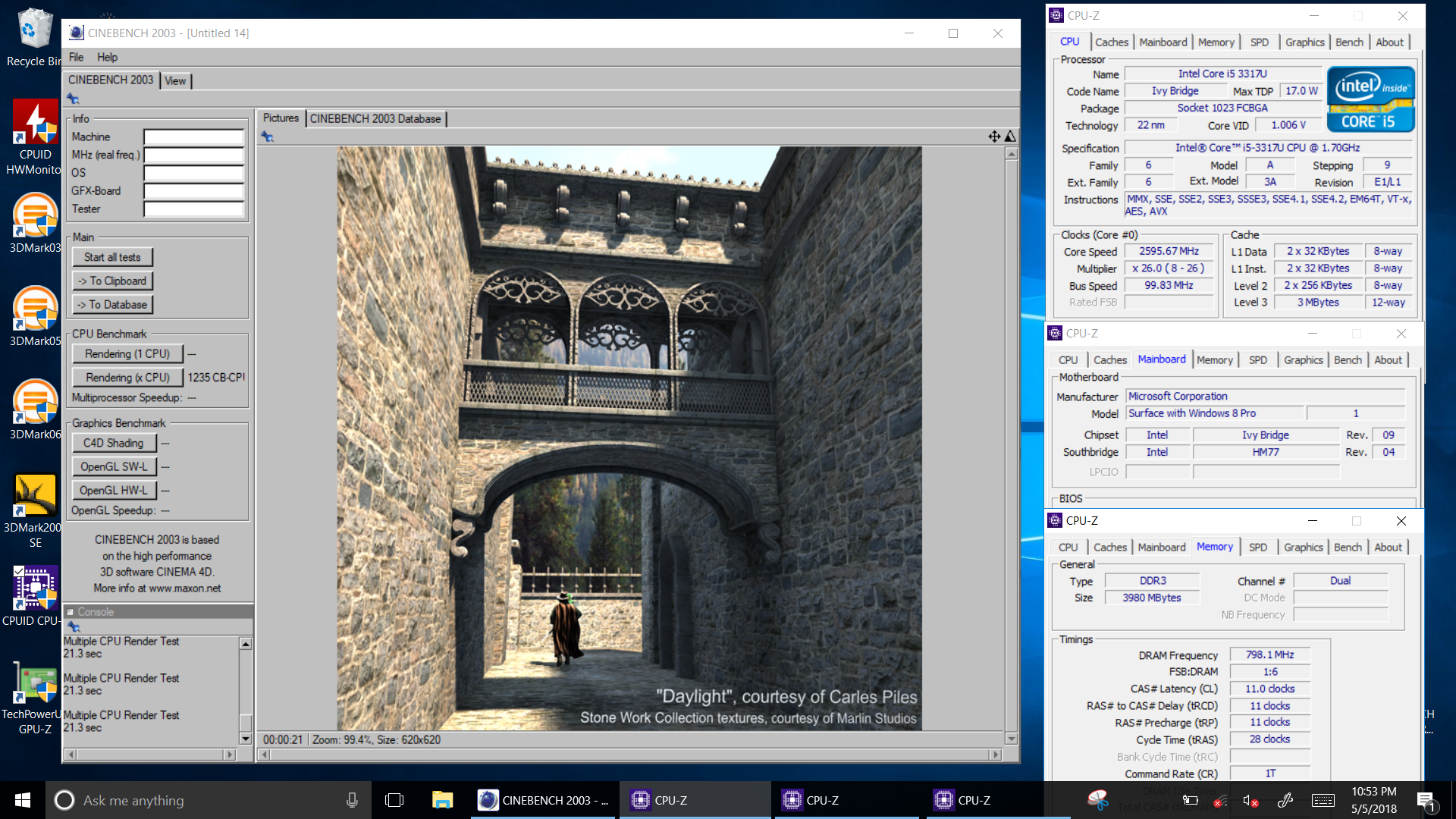Viewport: 1456px width, 819px height.
Task: Open Graphics tab in bottom CPU-Z window
Action: click(1304, 548)
